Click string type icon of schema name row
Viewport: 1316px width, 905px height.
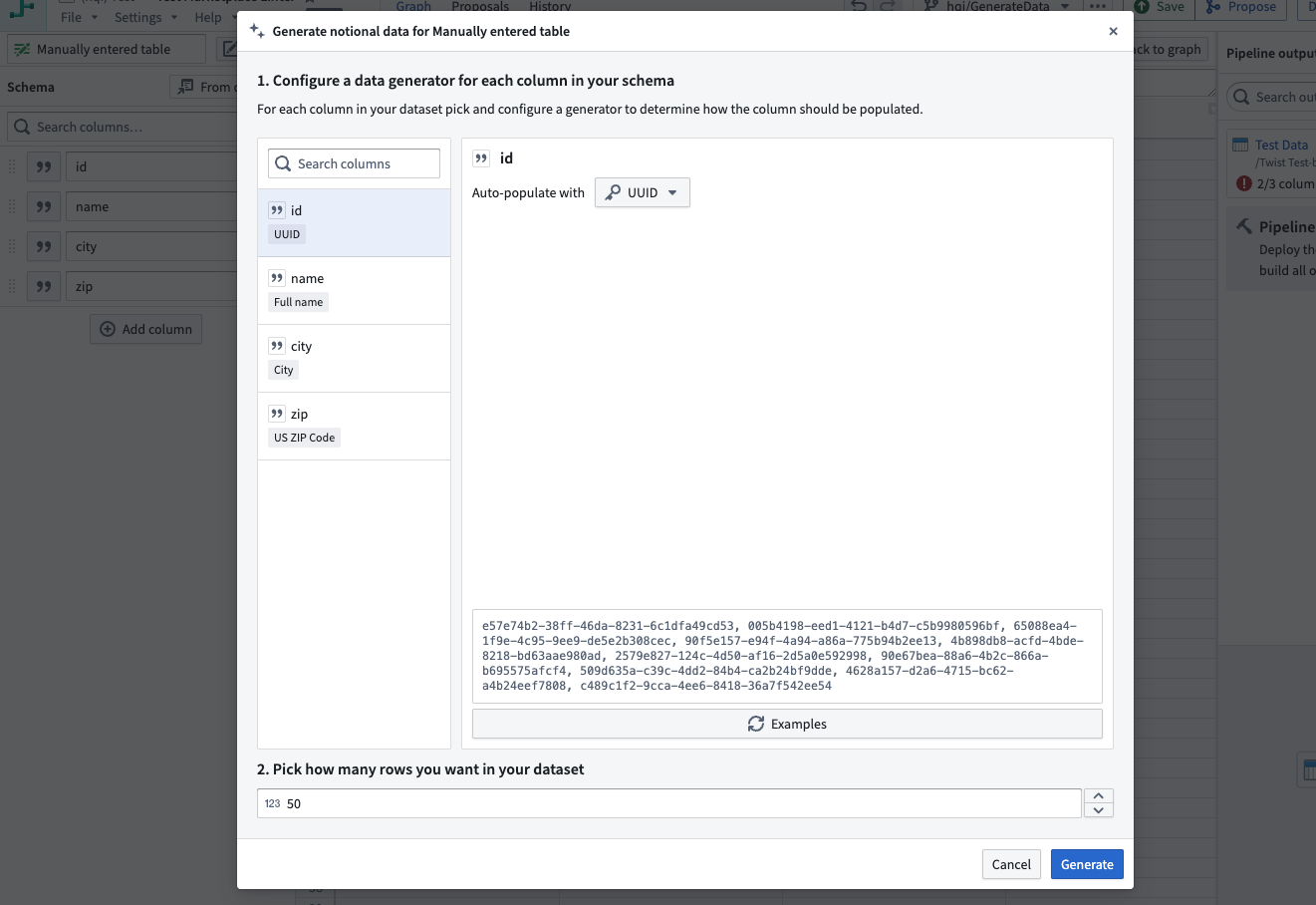coord(44,206)
